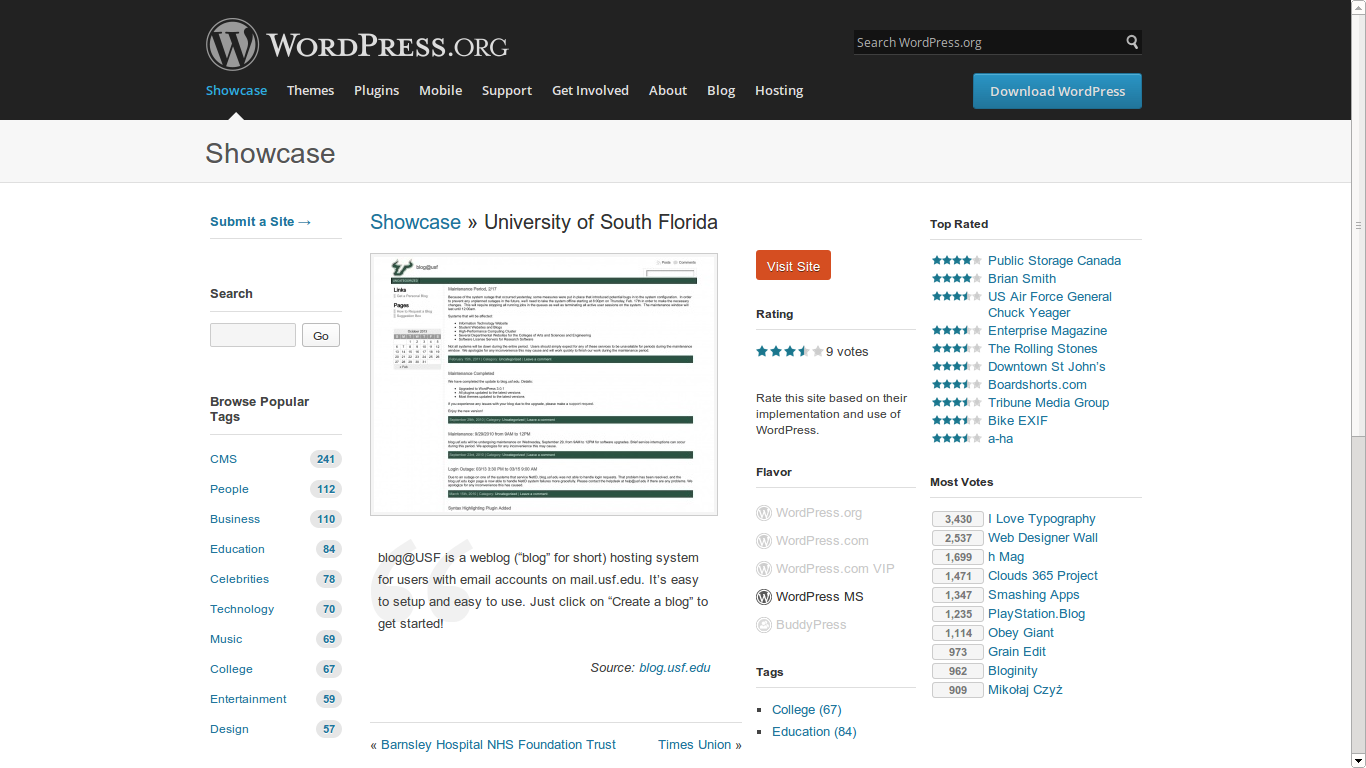Click the star rating beside The Rolling Stones
The image size is (1366, 768).
[957, 348]
